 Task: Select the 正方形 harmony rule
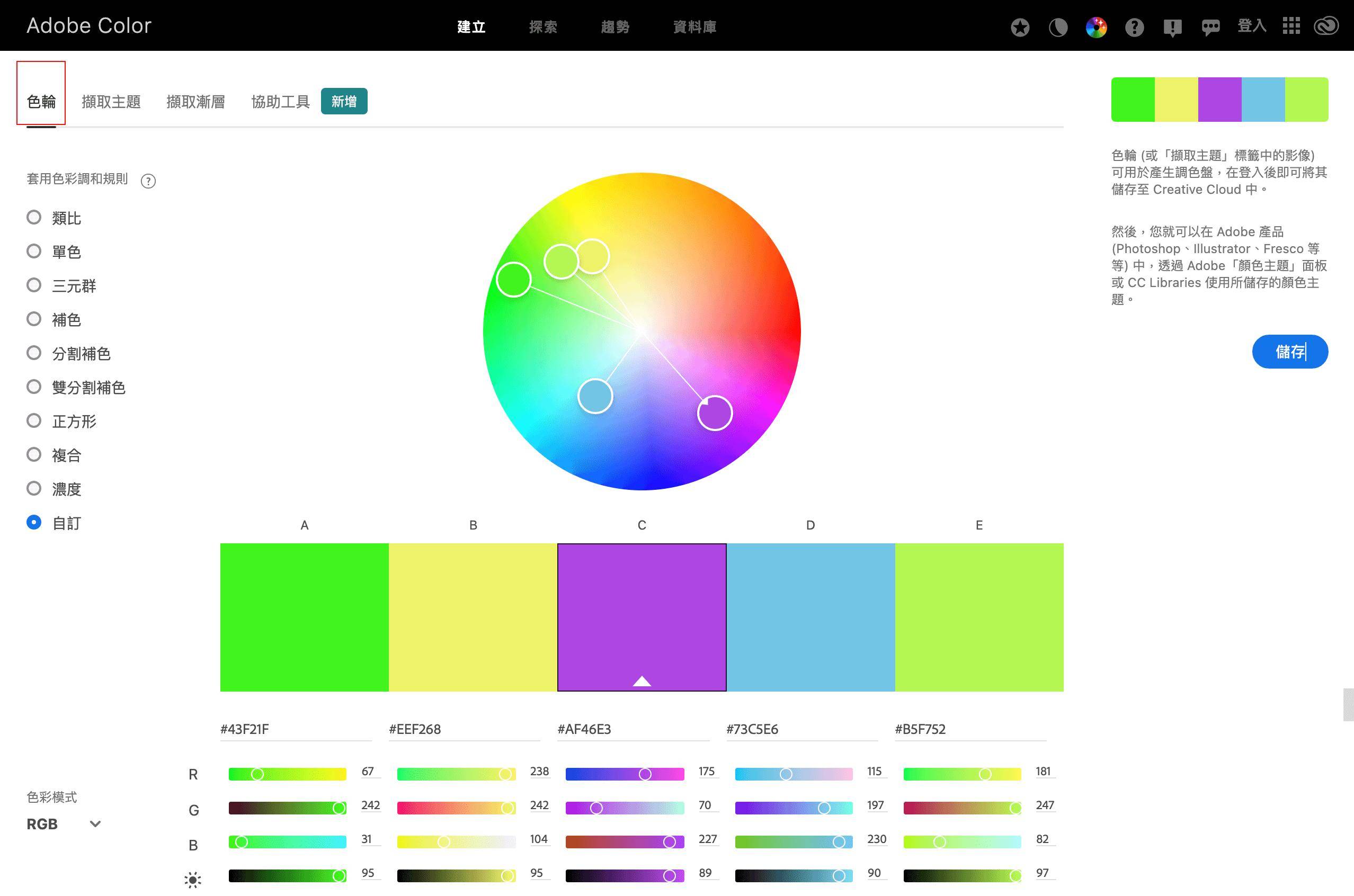34,420
